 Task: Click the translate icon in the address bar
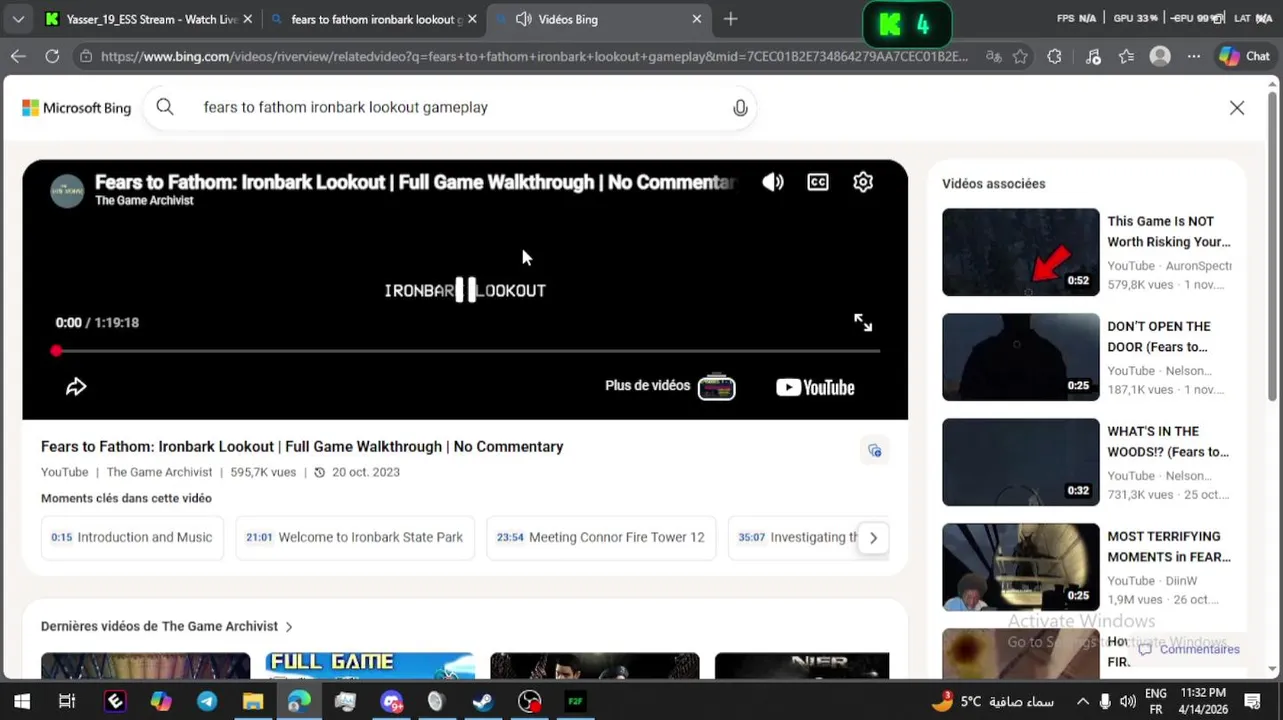click(x=994, y=57)
